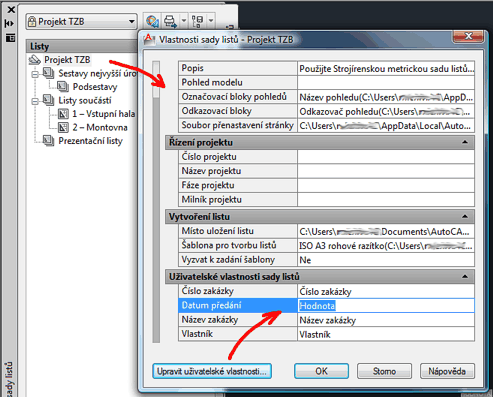
Task: Click the Číslo projektu value field
Action: [x=386, y=157]
